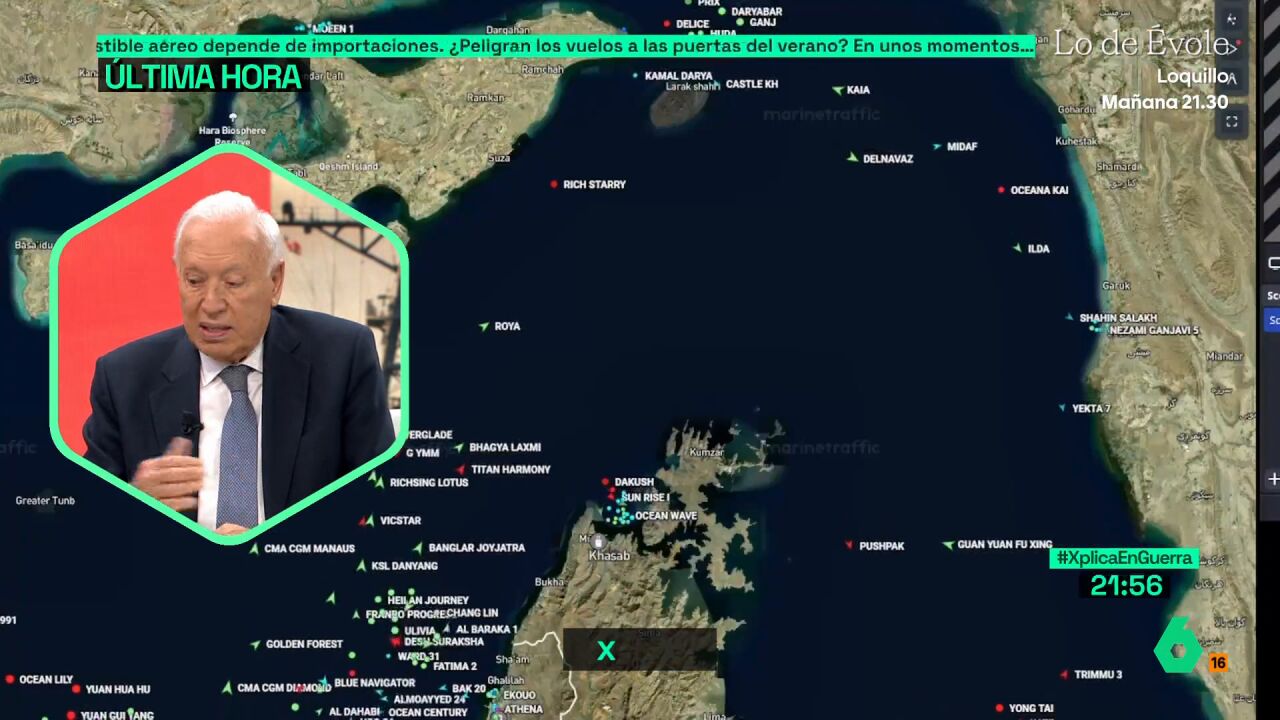Click the TRIMMU 3 ship marker
The width and height of the screenshot is (1280, 720).
coord(1064,675)
